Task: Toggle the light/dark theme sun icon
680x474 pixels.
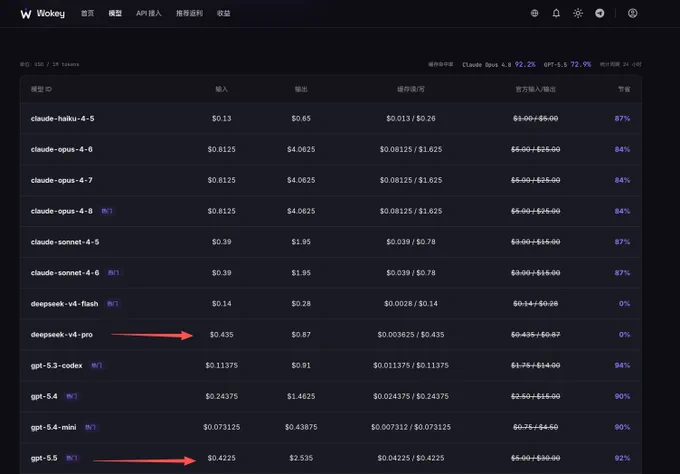Action: (x=578, y=13)
